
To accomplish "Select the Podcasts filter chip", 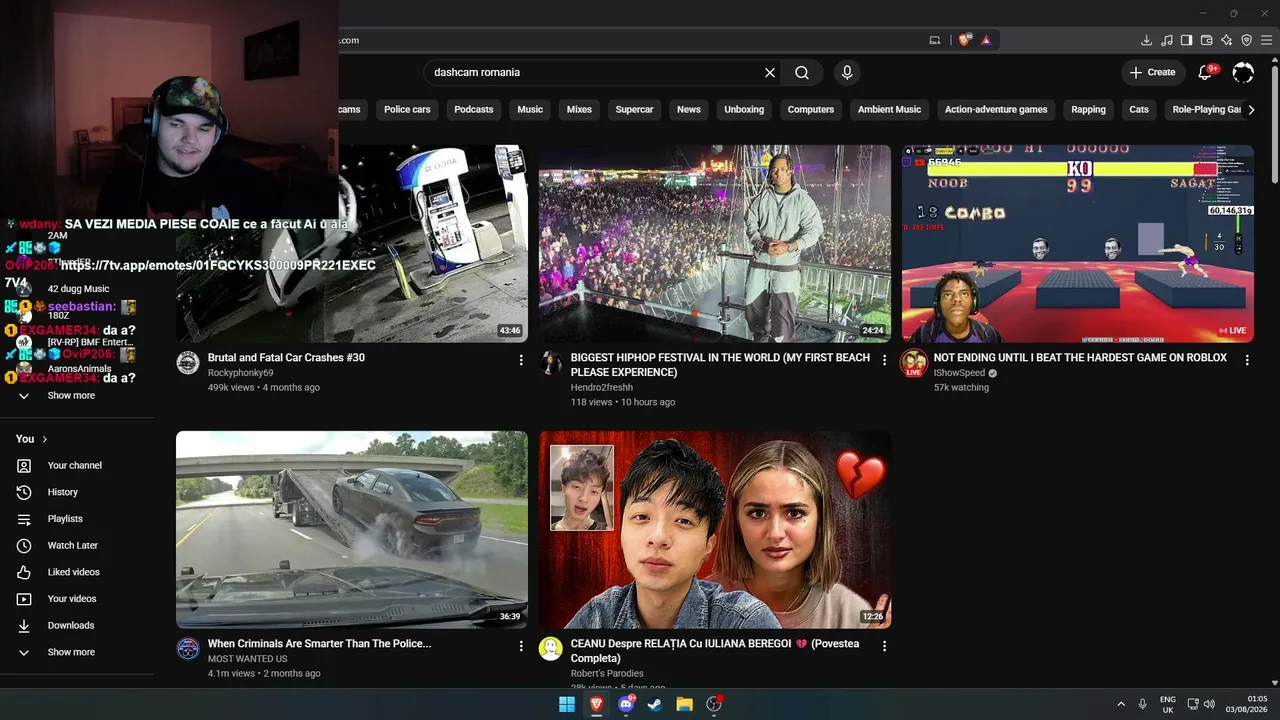I will point(474,110).
